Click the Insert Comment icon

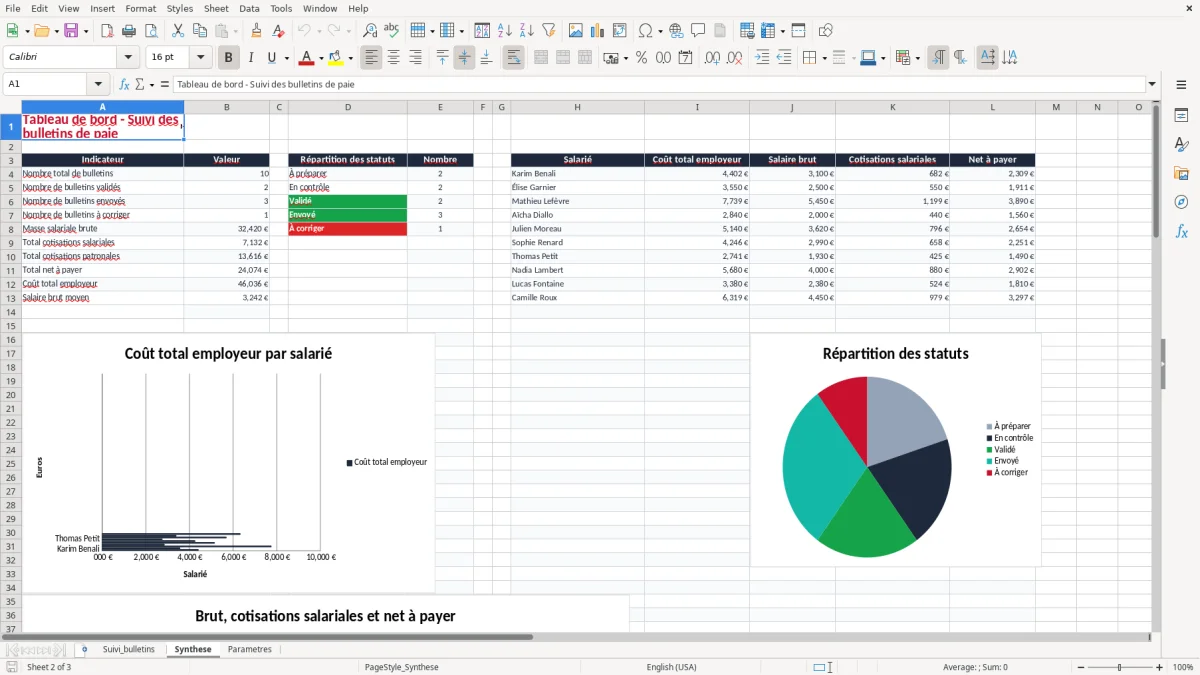[x=698, y=31]
